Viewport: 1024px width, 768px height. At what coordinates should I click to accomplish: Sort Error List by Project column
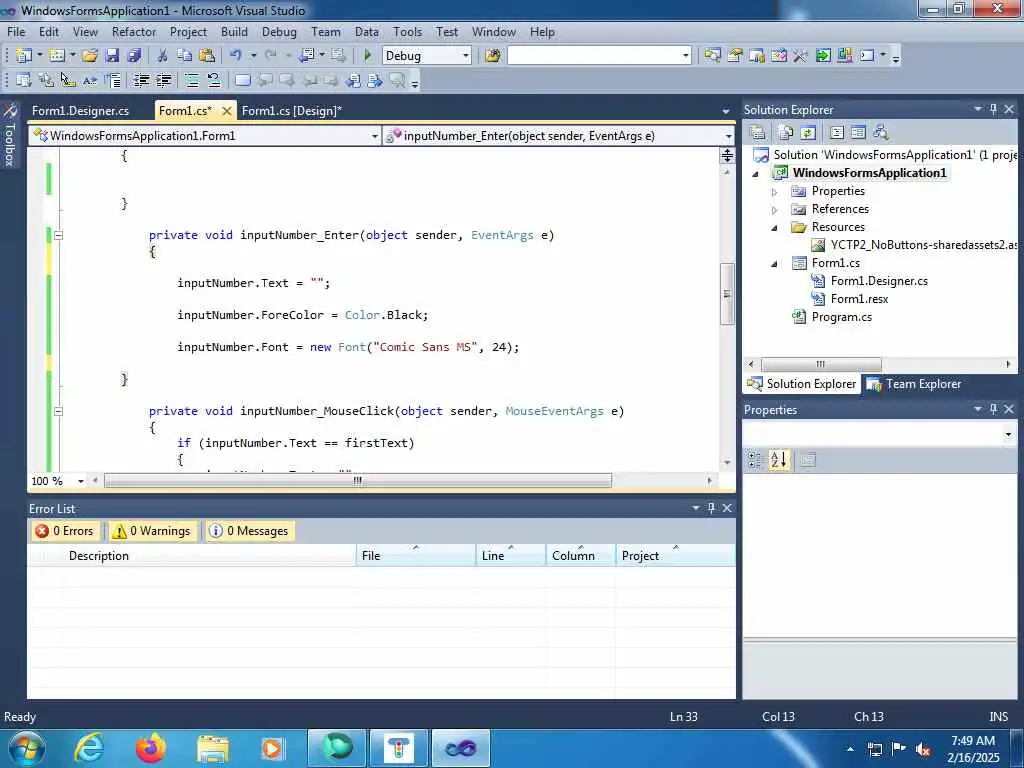[675, 556]
